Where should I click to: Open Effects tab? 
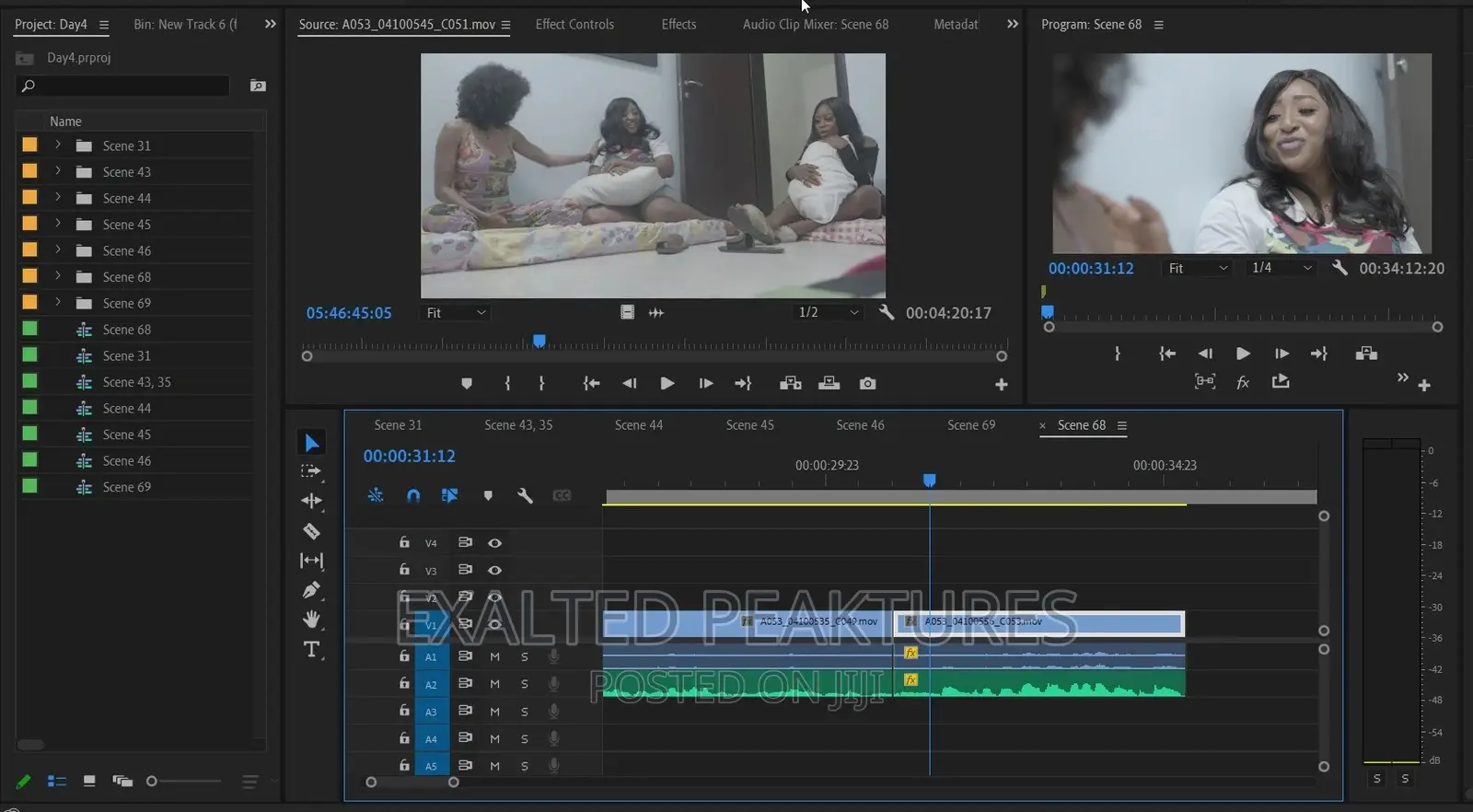coord(679,24)
